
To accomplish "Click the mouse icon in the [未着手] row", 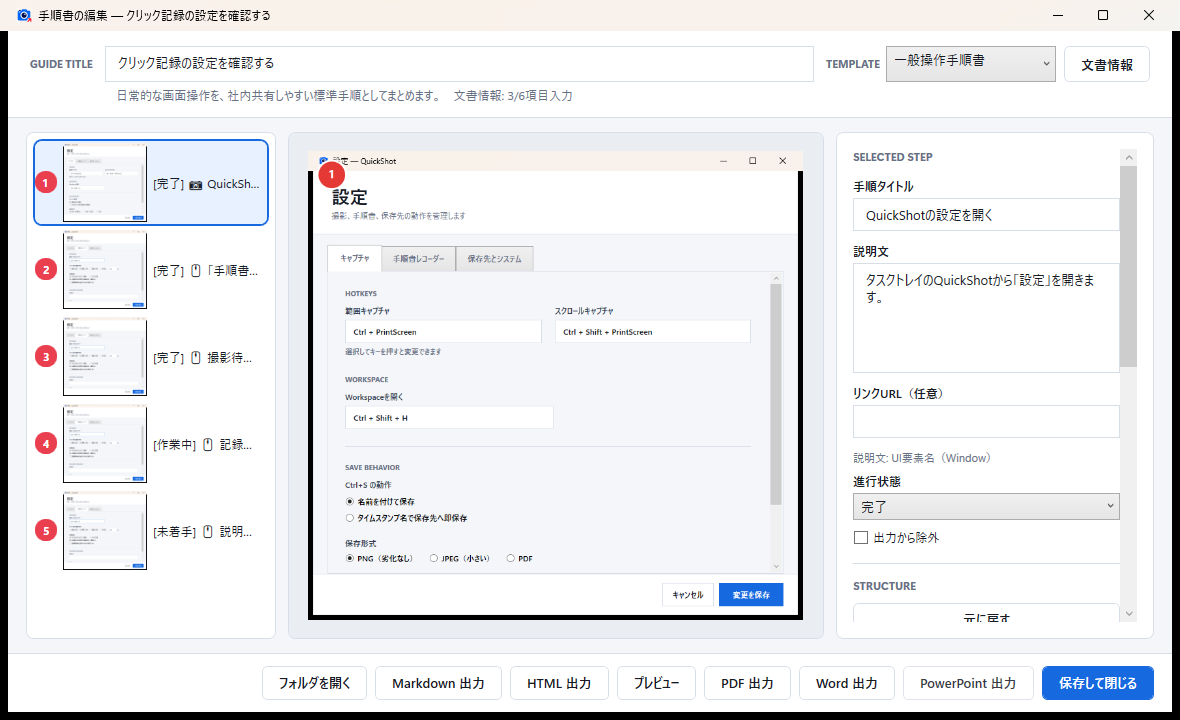I will (x=208, y=532).
